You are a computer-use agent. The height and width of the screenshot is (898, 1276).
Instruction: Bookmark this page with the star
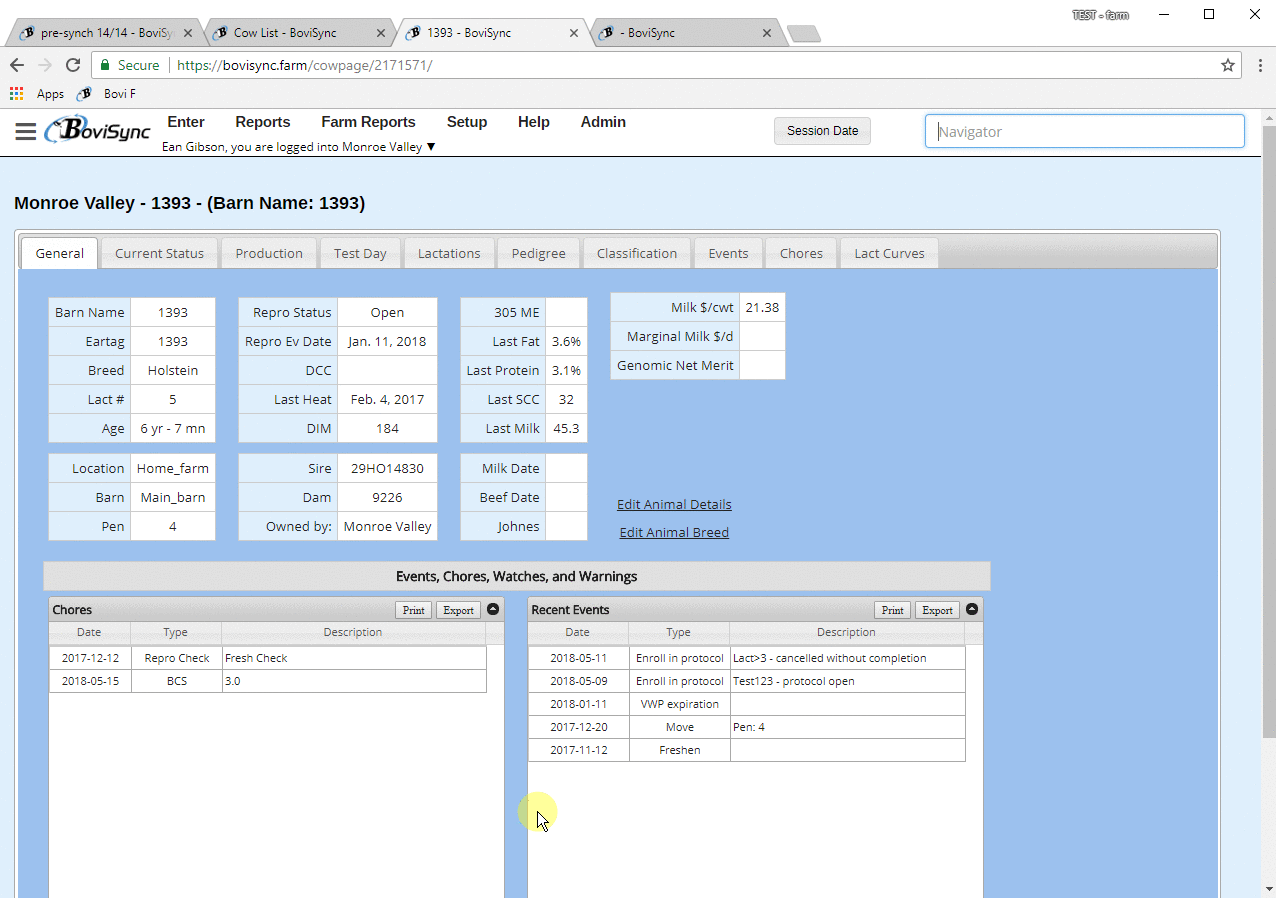click(1227, 65)
